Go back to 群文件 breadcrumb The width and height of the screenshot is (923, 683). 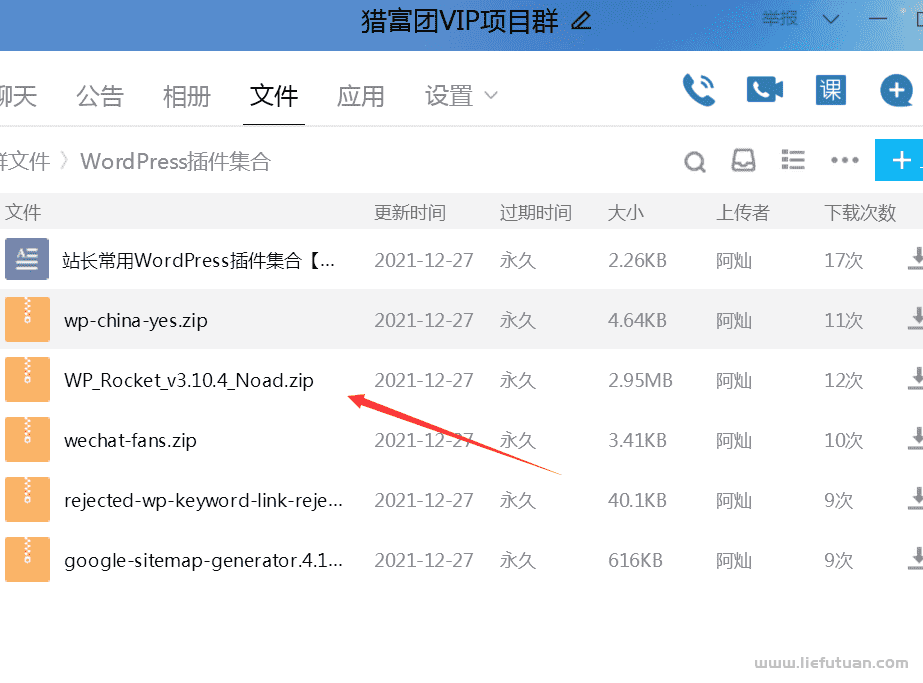point(25,161)
